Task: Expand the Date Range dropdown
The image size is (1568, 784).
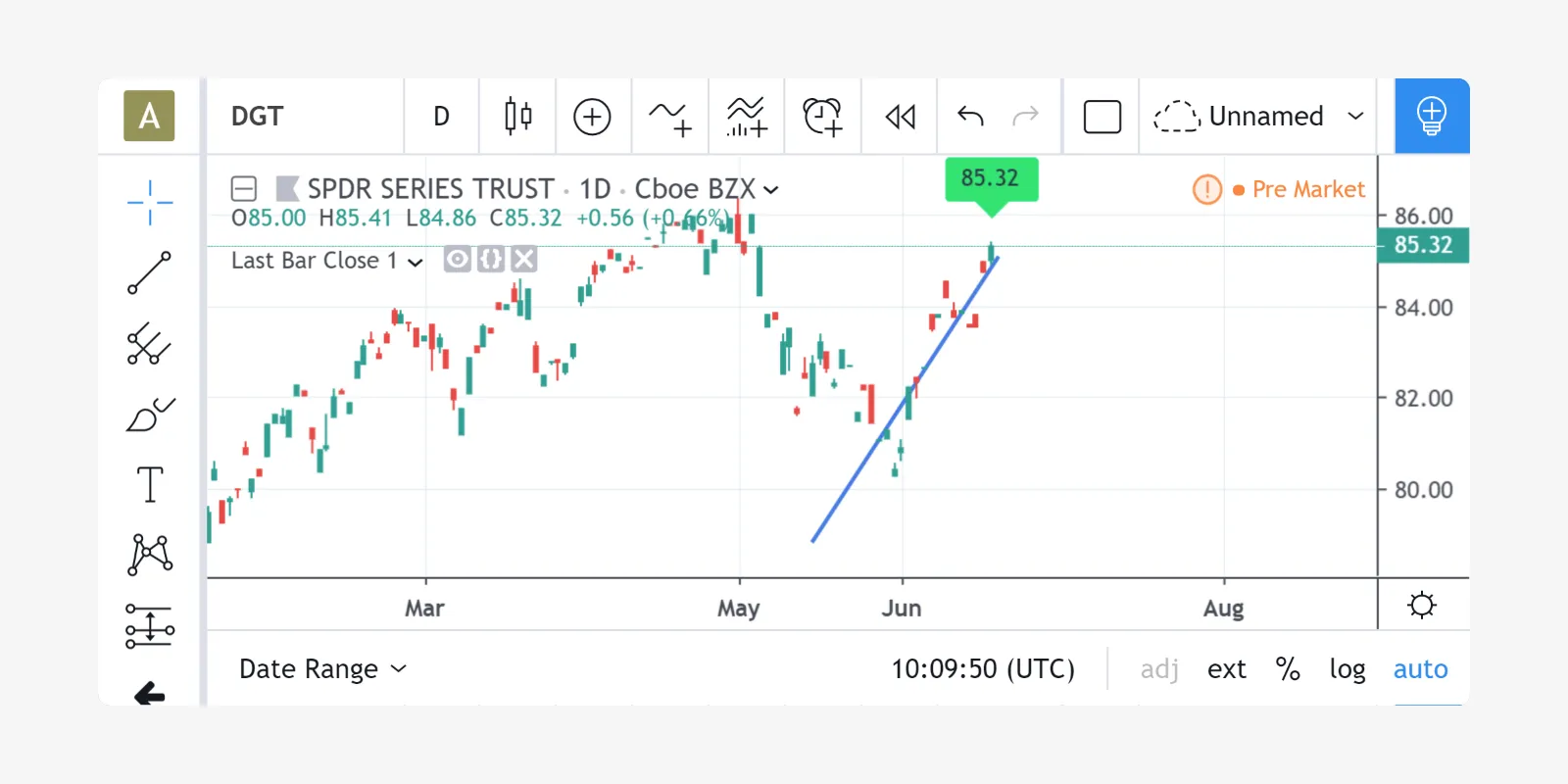Action: (x=322, y=669)
